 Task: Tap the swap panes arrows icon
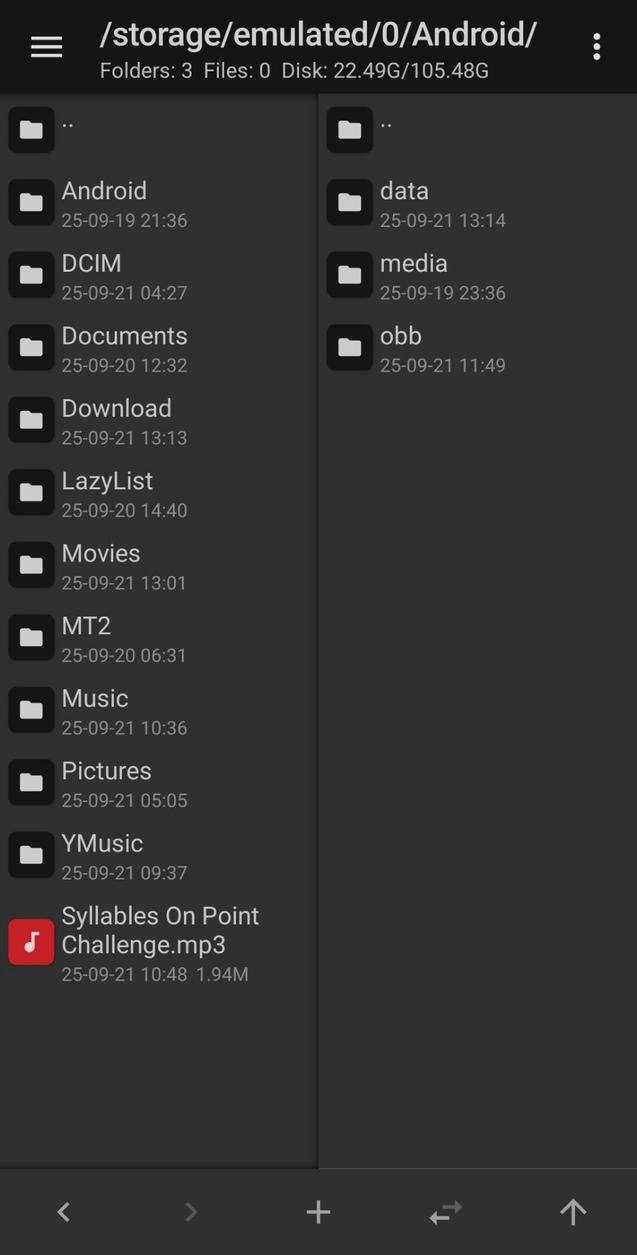pos(445,1211)
